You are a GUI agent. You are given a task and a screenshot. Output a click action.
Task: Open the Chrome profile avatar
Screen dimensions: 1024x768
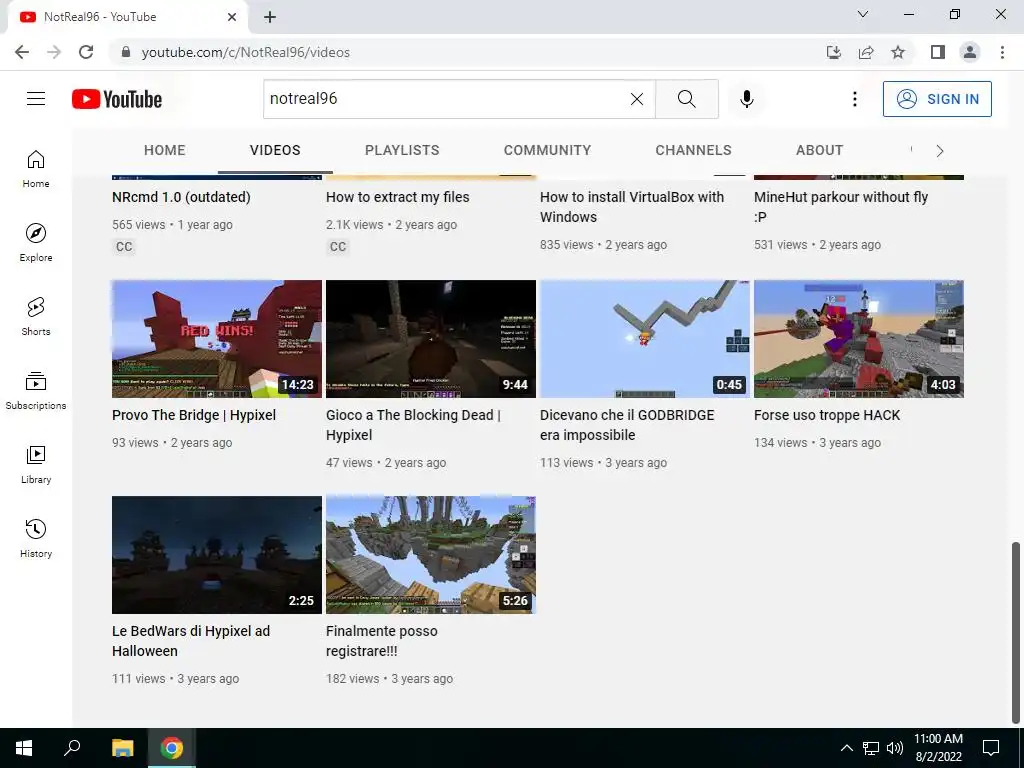pos(970,52)
